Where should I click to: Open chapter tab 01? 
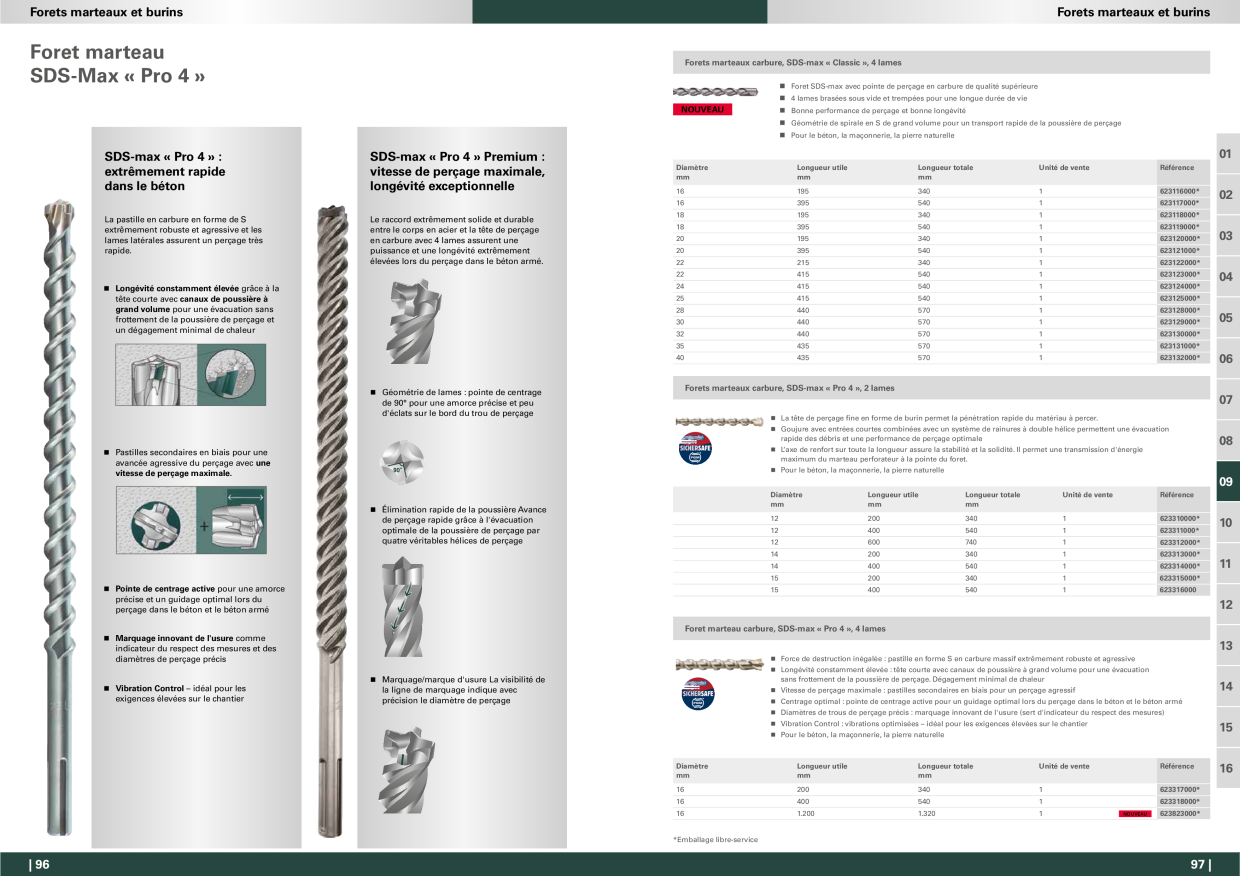coord(1227,153)
